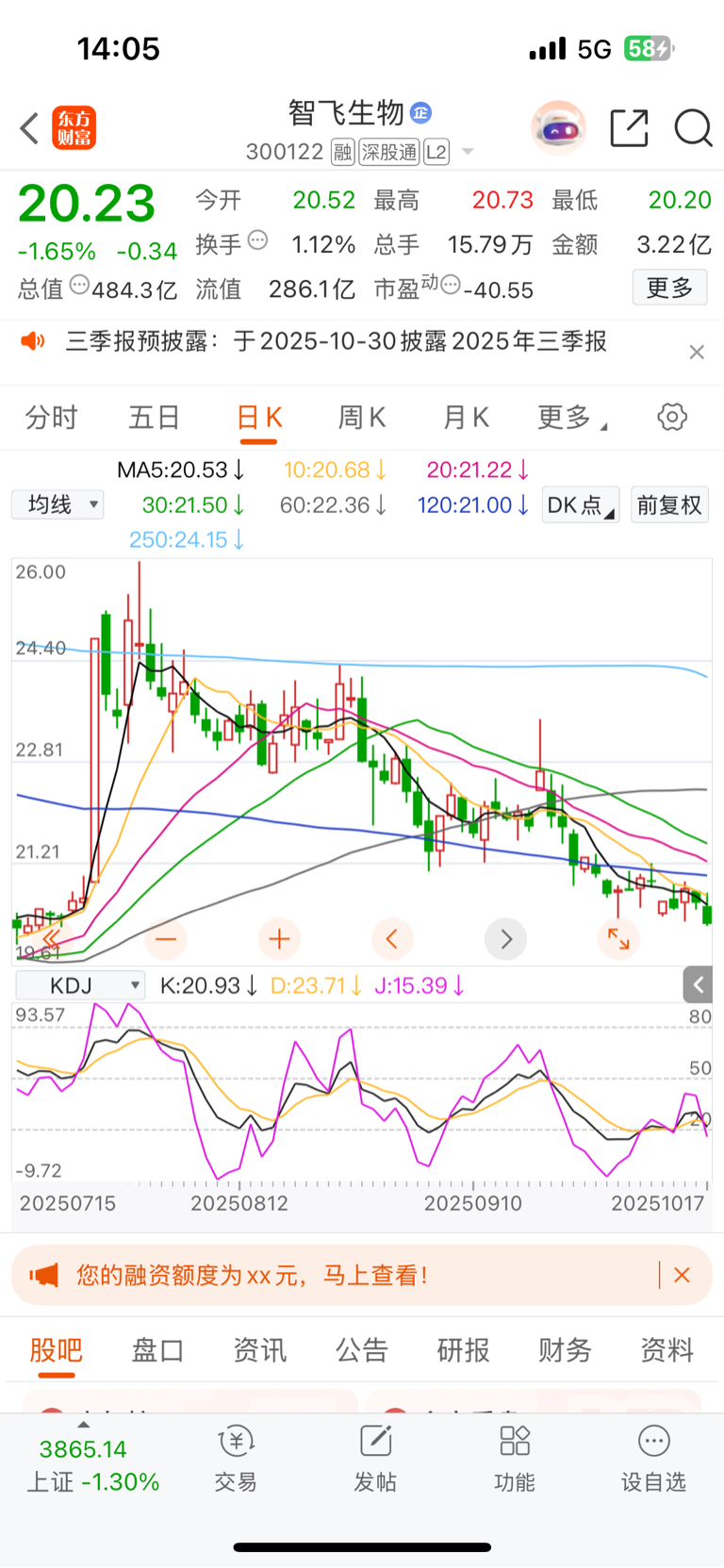The width and height of the screenshot is (724, 1568).
Task: Open the search magnifier icon
Action: pos(693,128)
